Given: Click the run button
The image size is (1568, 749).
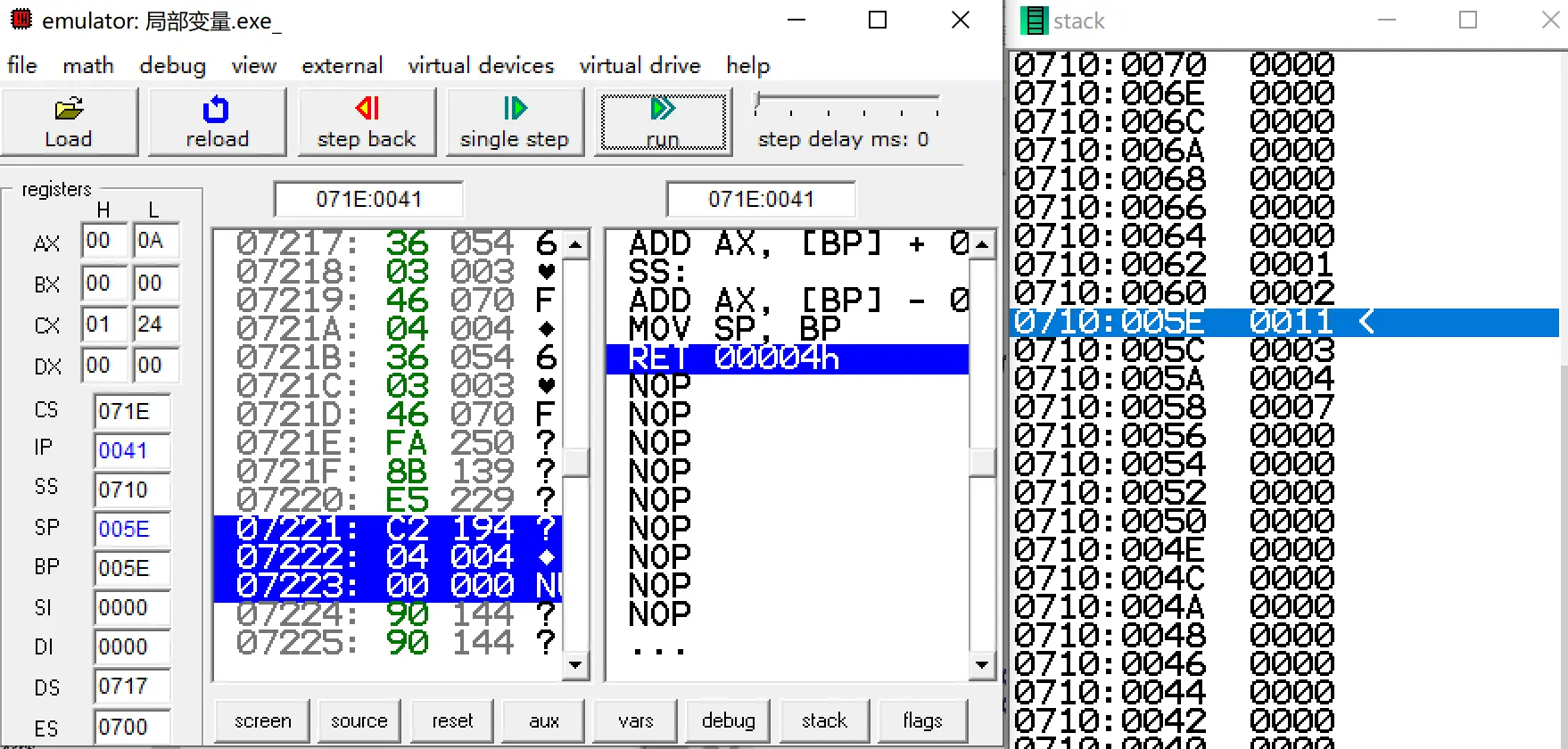Looking at the screenshot, I should tap(663, 122).
